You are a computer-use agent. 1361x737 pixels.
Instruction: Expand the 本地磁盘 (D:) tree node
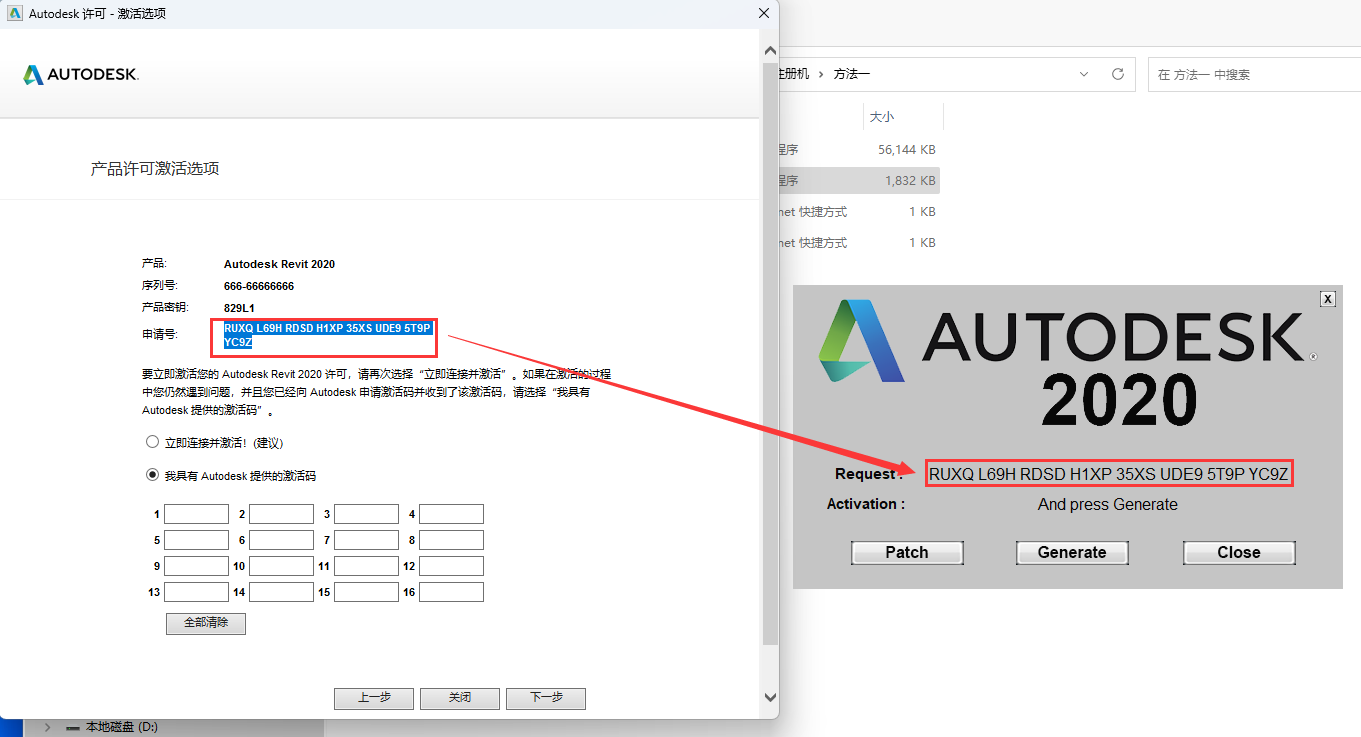[47, 727]
